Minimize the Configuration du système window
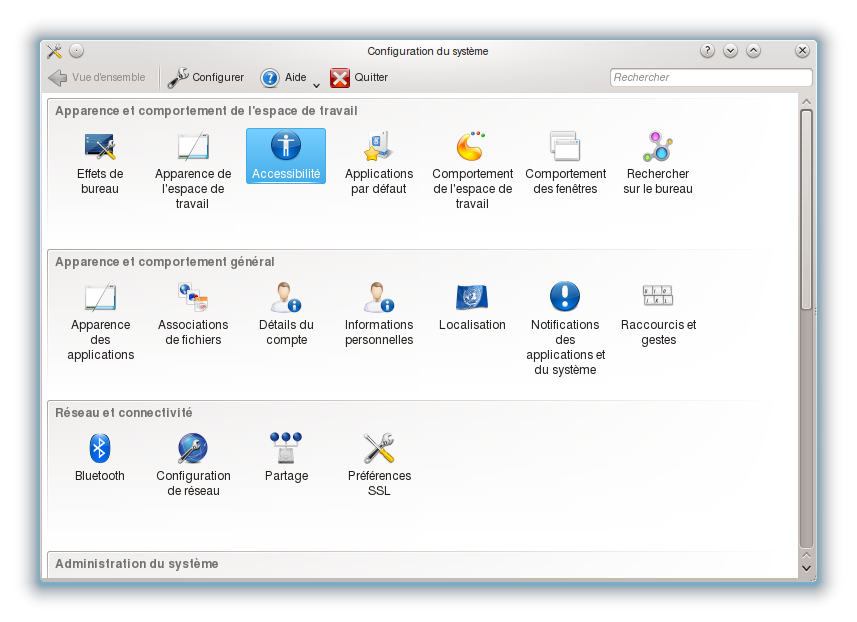Screen dimensions: 857x622 click(x=730, y=51)
